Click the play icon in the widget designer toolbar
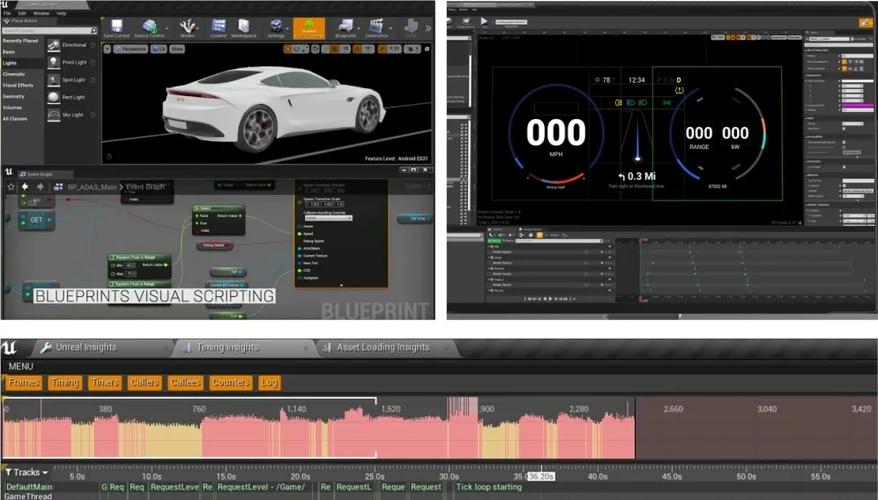 click(x=484, y=21)
